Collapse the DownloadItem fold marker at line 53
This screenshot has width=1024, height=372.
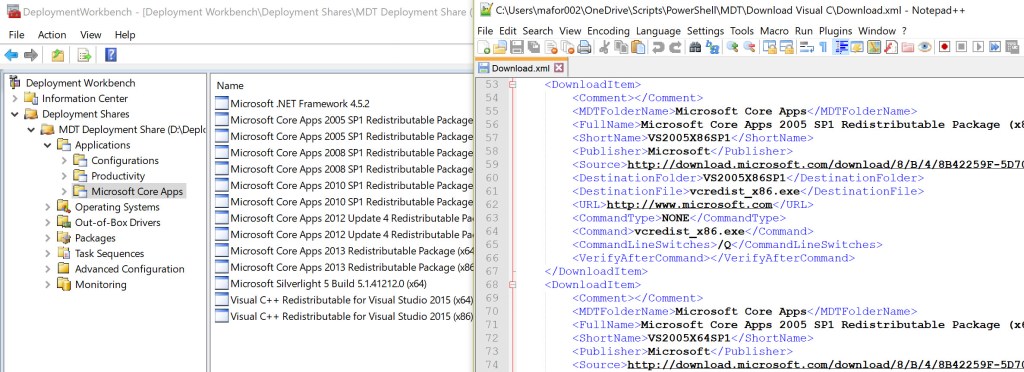[513, 84]
